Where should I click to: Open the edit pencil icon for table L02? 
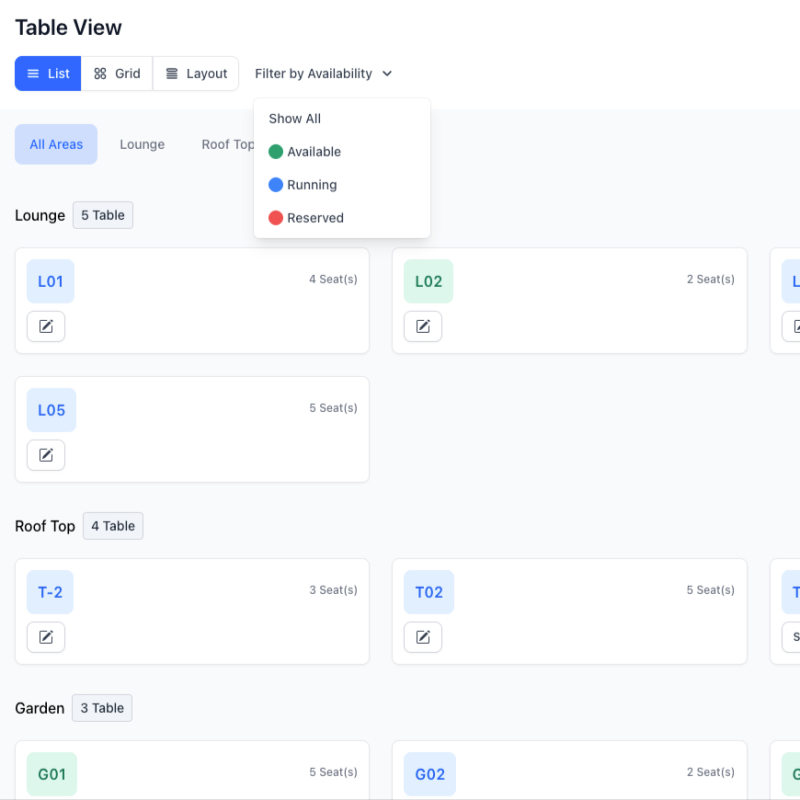423,326
